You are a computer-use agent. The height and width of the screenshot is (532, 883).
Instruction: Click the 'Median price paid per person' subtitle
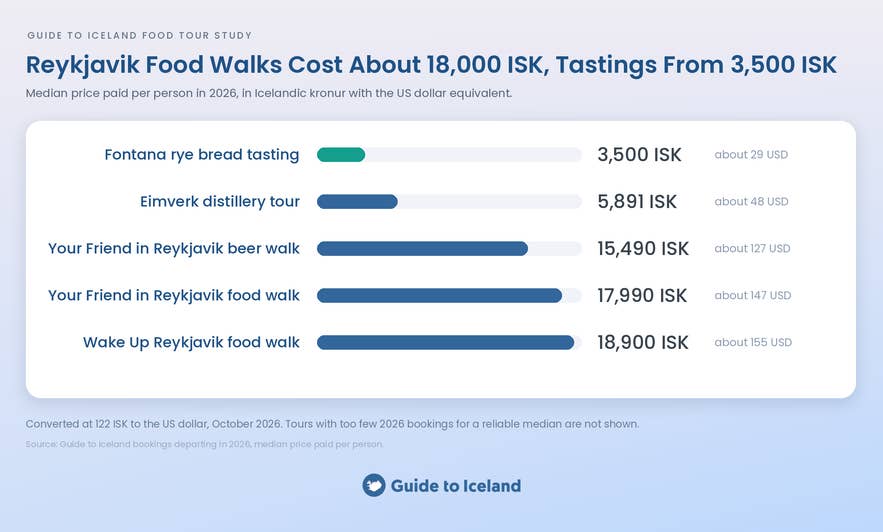269,93
